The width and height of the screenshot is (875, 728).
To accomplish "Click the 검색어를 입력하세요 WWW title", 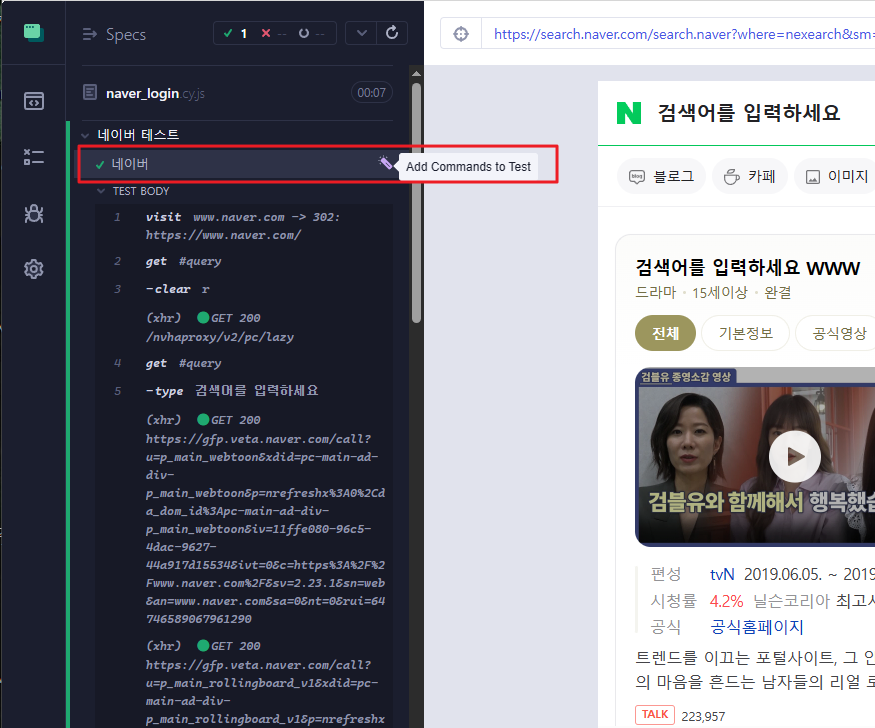I will tap(747, 268).
